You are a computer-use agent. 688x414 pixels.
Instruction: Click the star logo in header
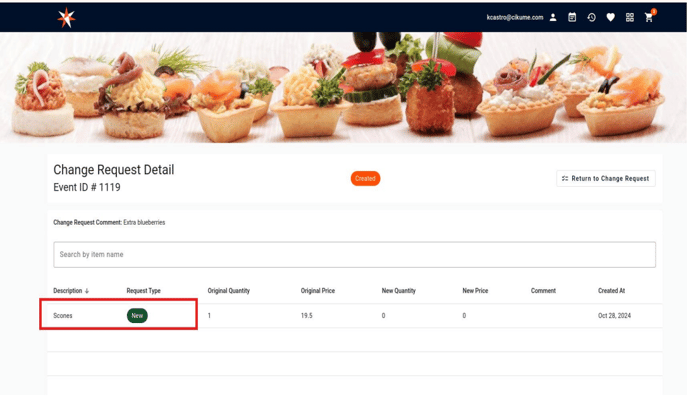tap(66, 18)
